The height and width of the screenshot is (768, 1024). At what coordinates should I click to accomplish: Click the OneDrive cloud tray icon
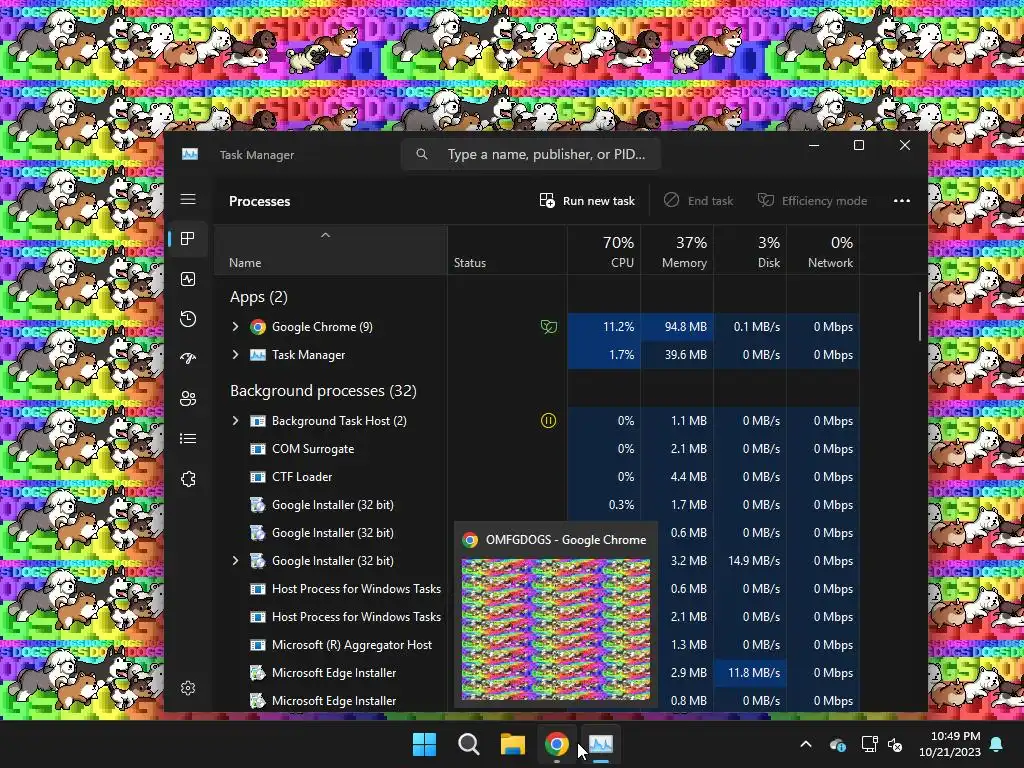click(838, 744)
